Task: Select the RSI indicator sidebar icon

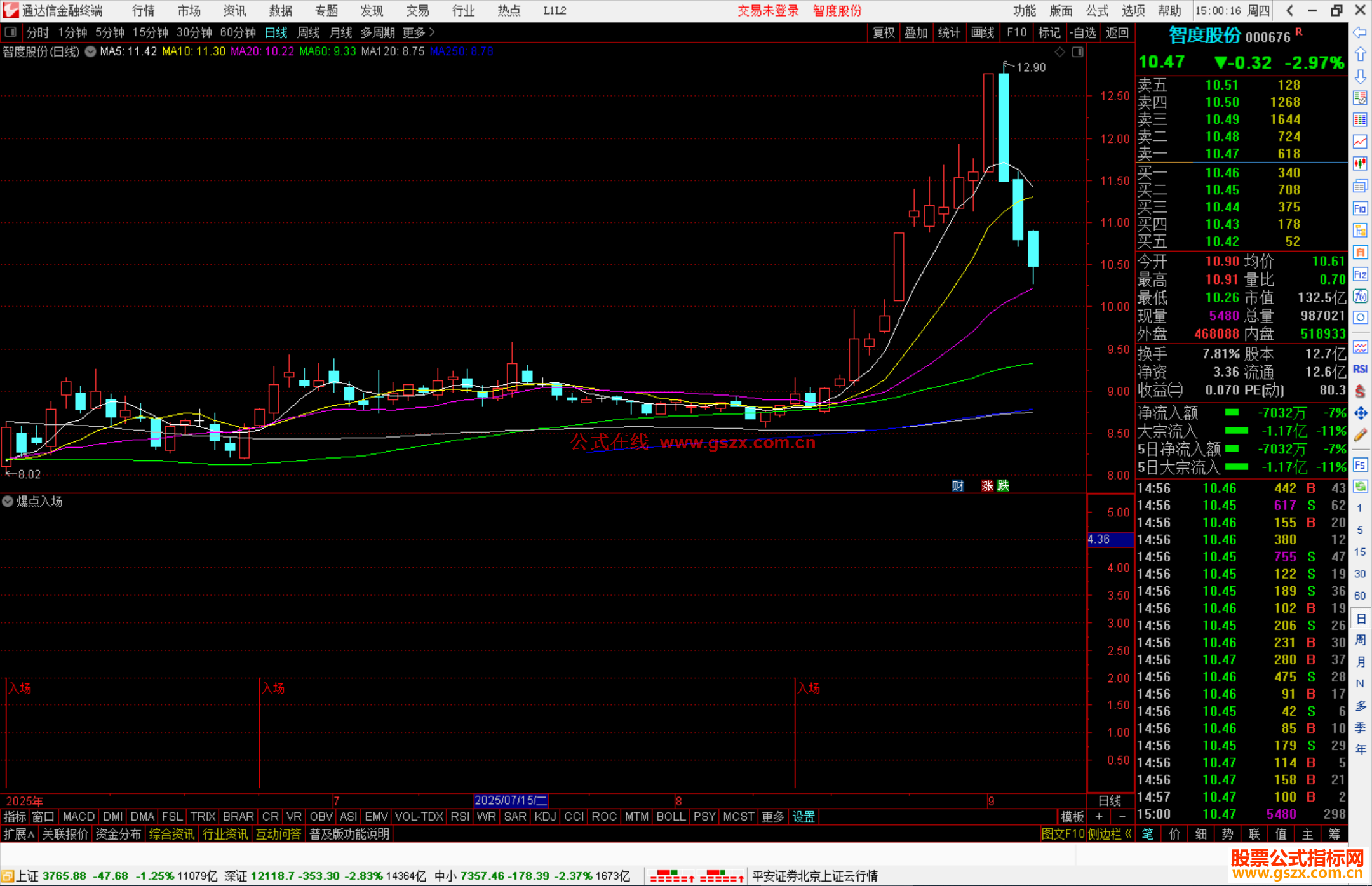Action: coord(1360,369)
